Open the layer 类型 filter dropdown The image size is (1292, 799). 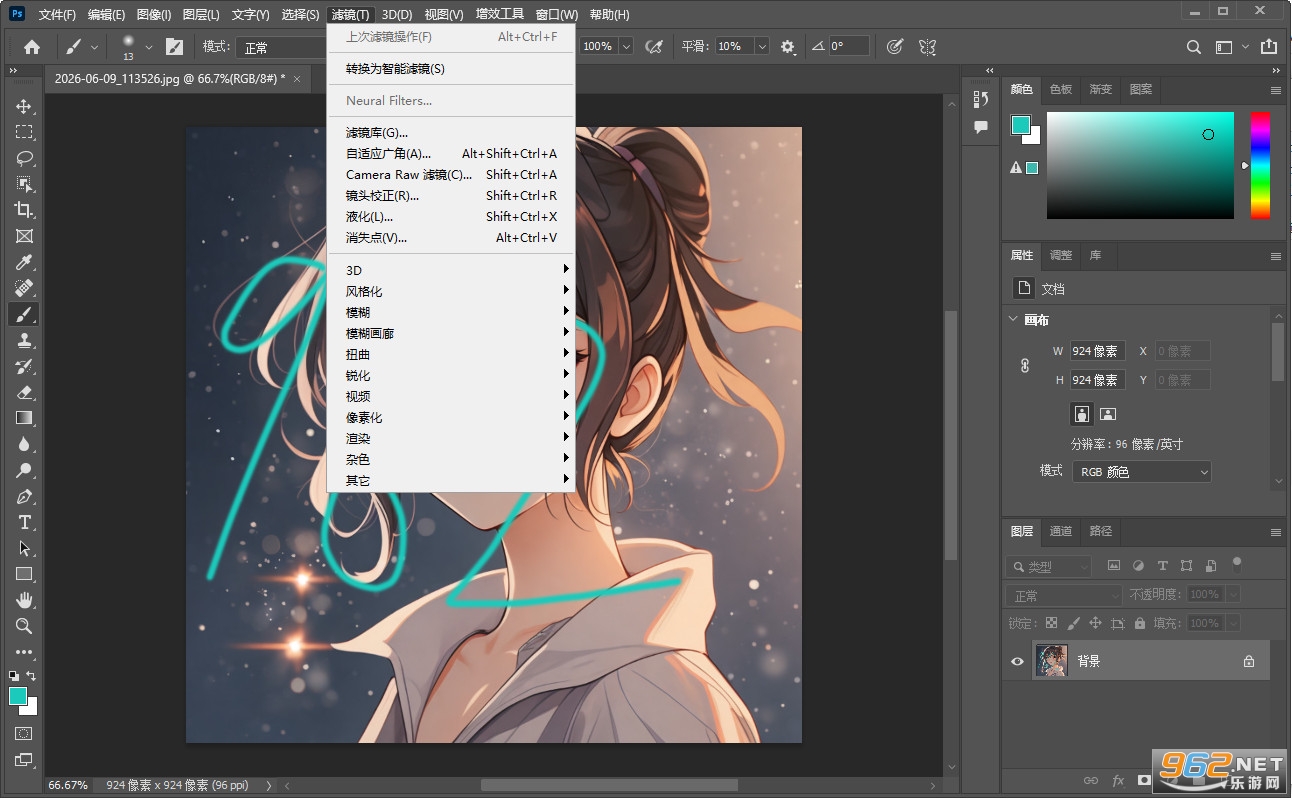(1048, 566)
